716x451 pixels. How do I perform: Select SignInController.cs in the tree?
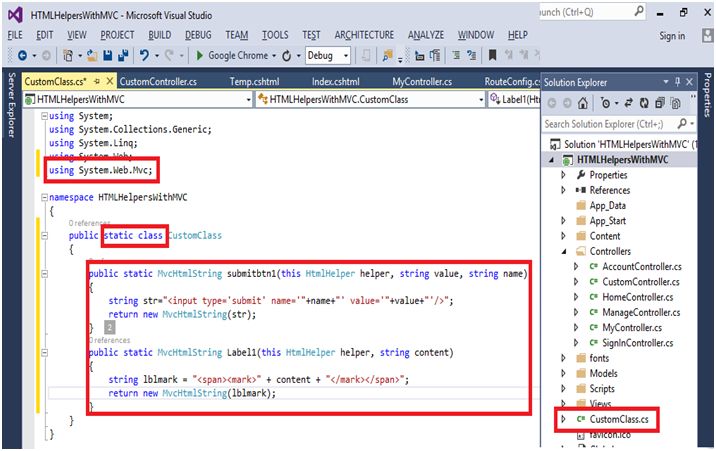(637, 343)
